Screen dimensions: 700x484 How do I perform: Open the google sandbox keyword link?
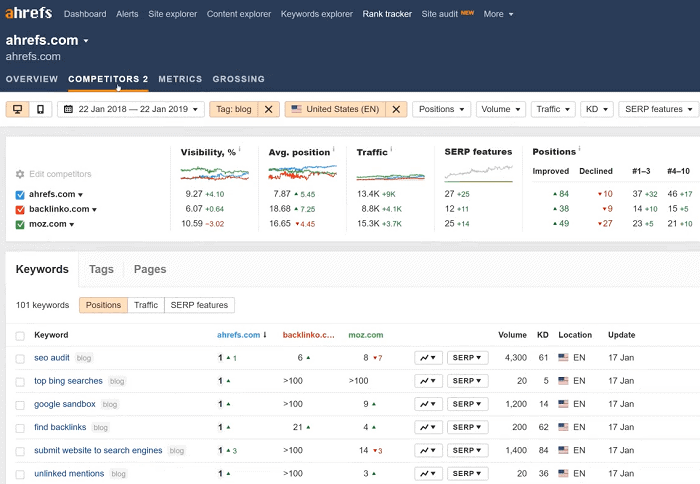65,404
